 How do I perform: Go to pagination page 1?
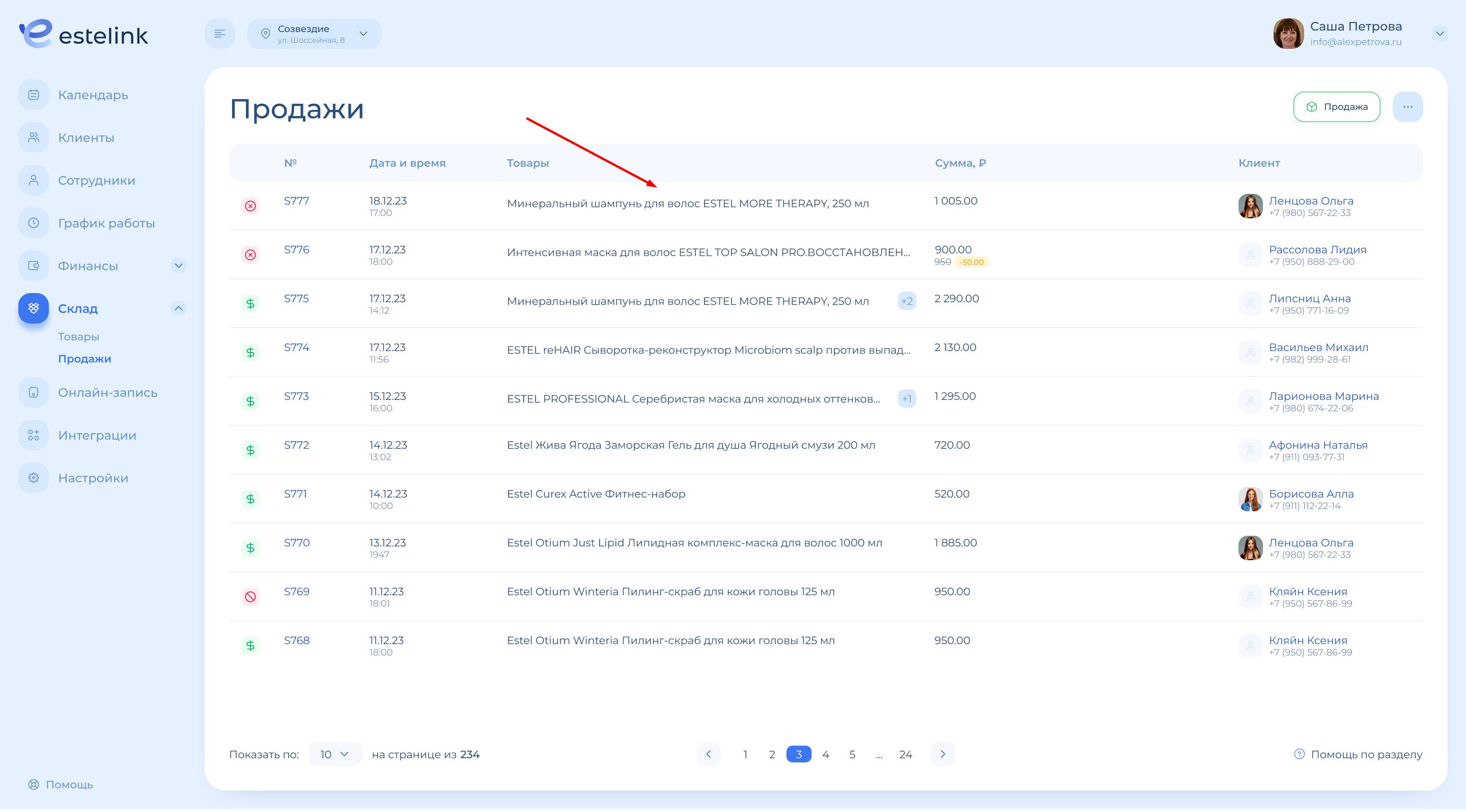tap(746, 755)
